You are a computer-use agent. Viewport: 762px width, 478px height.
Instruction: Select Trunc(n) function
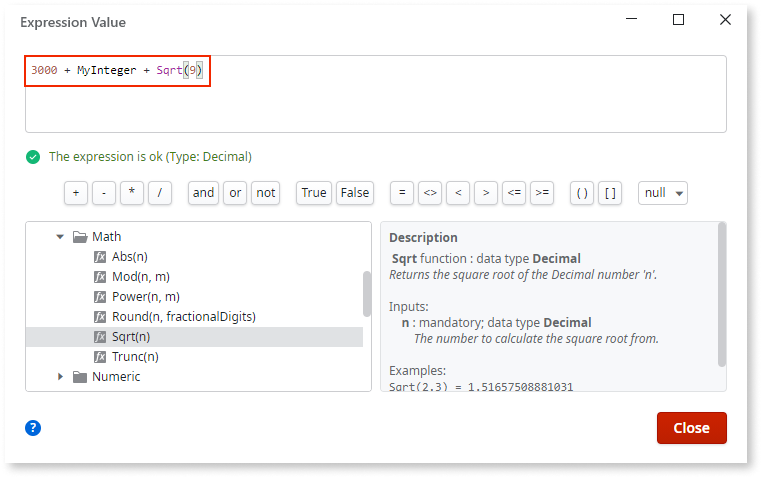click(135, 357)
